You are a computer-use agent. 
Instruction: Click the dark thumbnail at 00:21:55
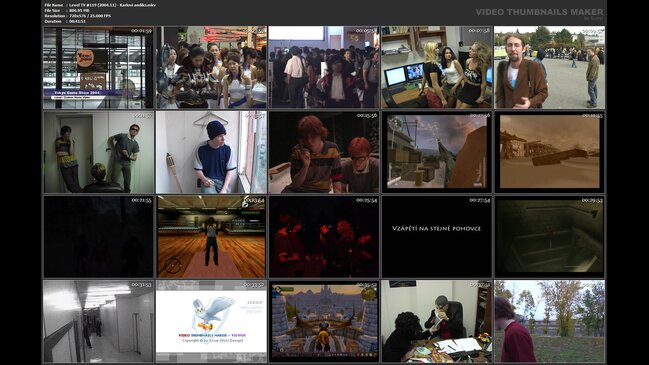(x=98, y=237)
